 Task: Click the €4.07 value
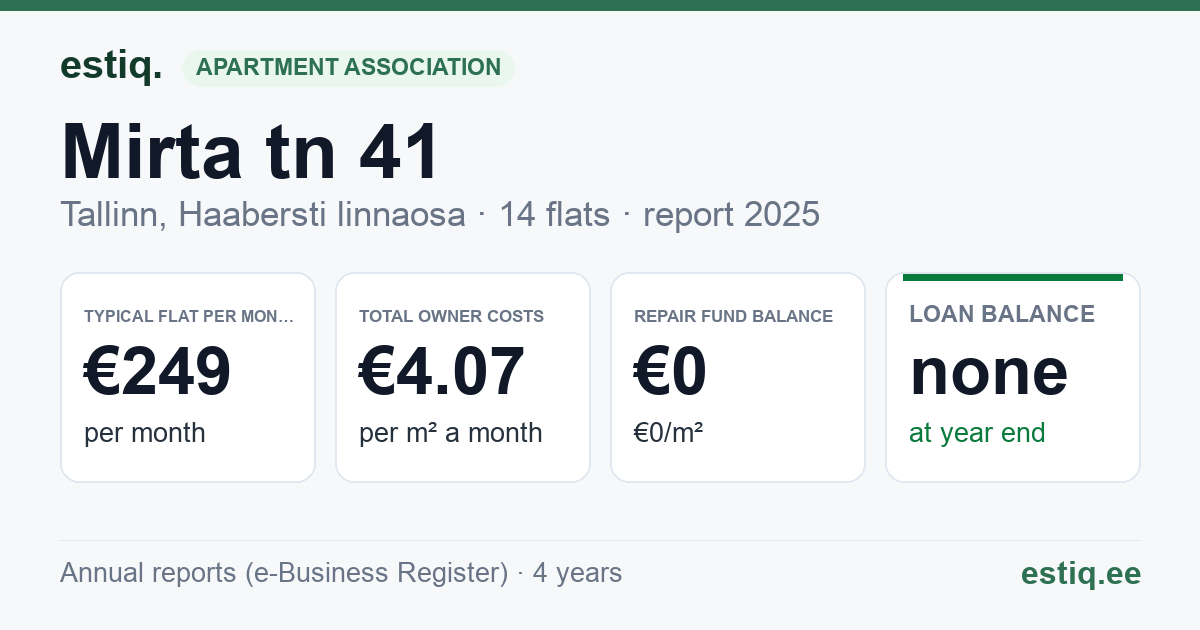(x=442, y=371)
